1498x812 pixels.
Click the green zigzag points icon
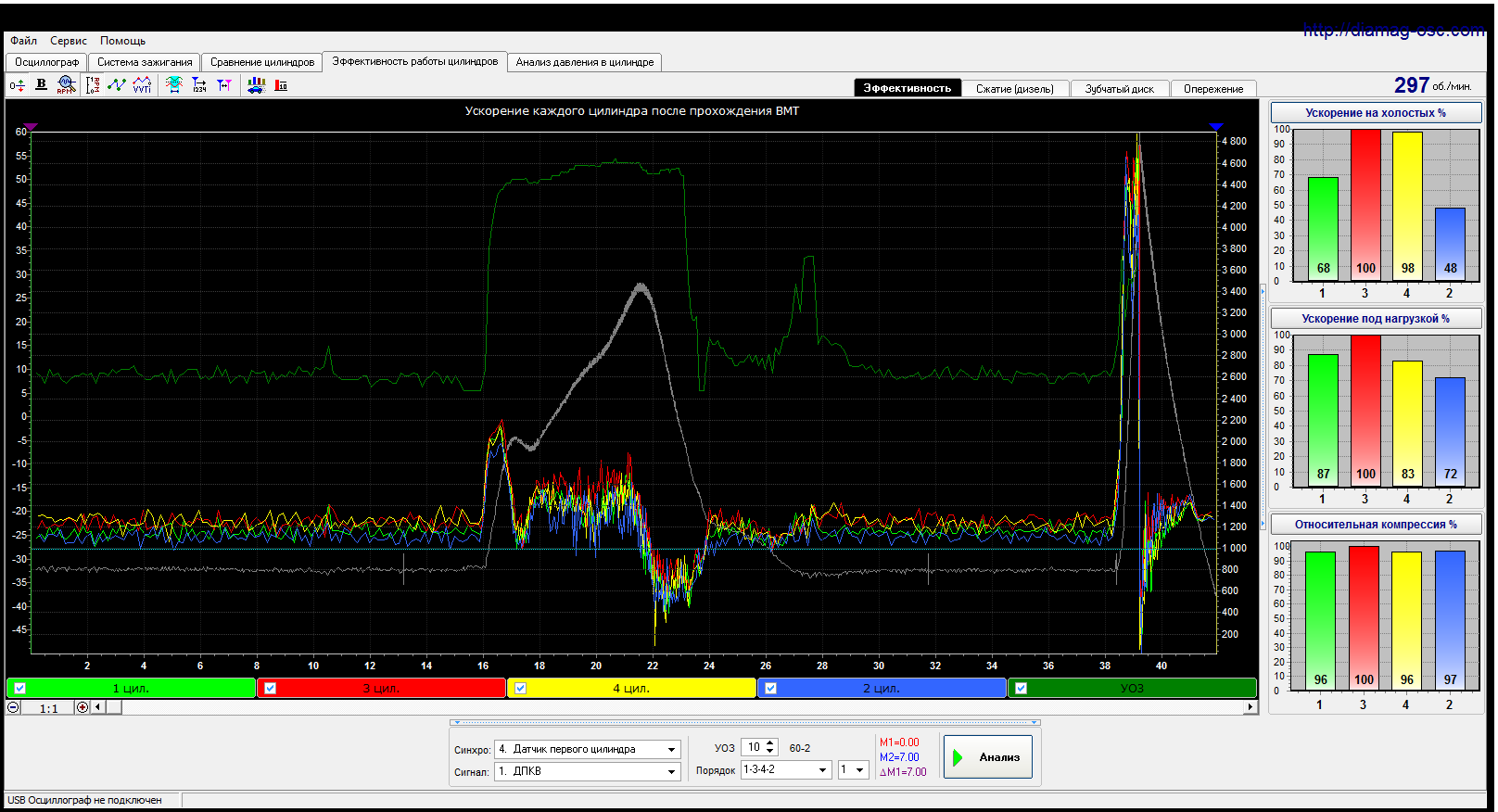[x=117, y=85]
